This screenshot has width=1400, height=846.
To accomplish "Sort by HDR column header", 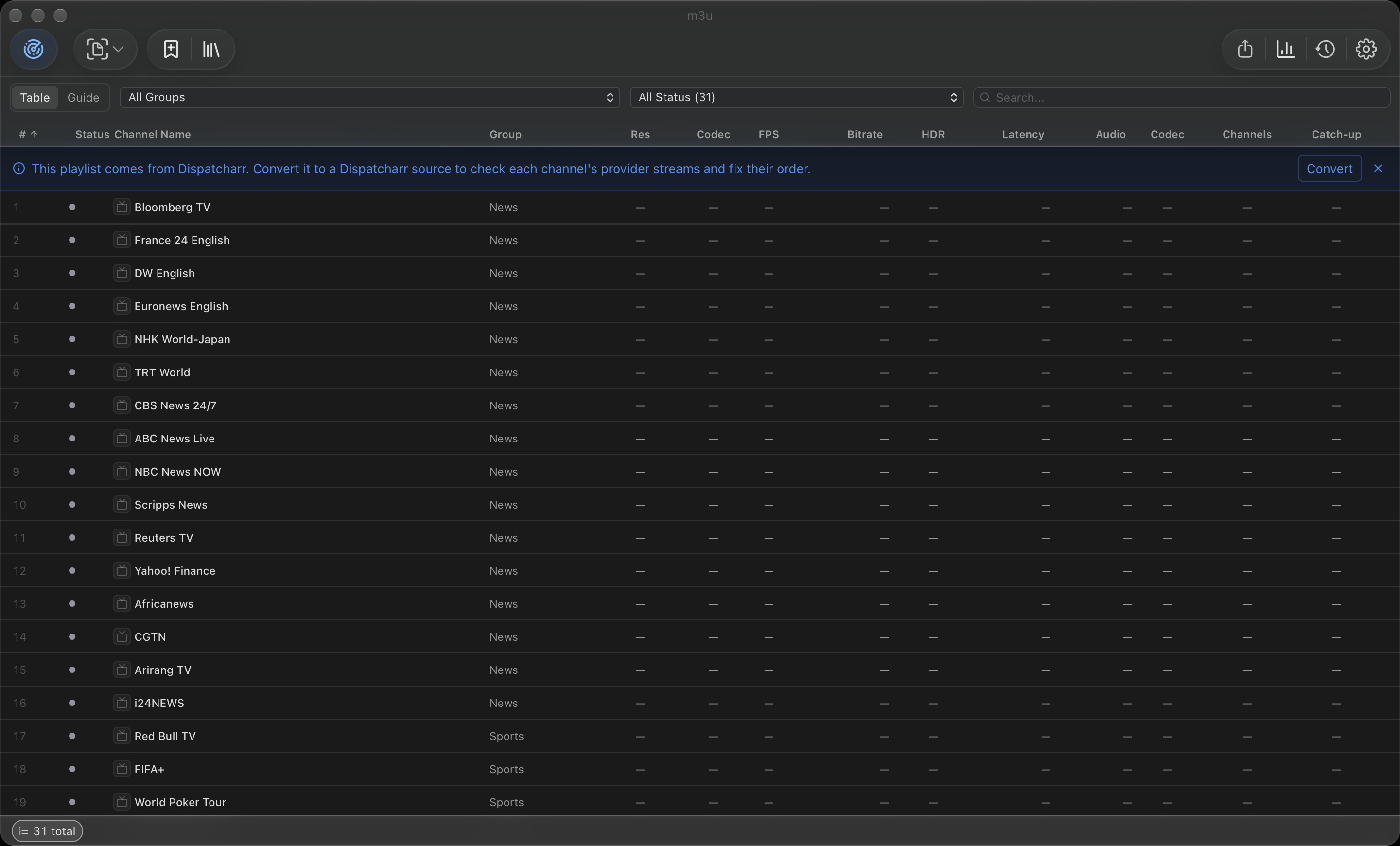I will tap(932, 134).
